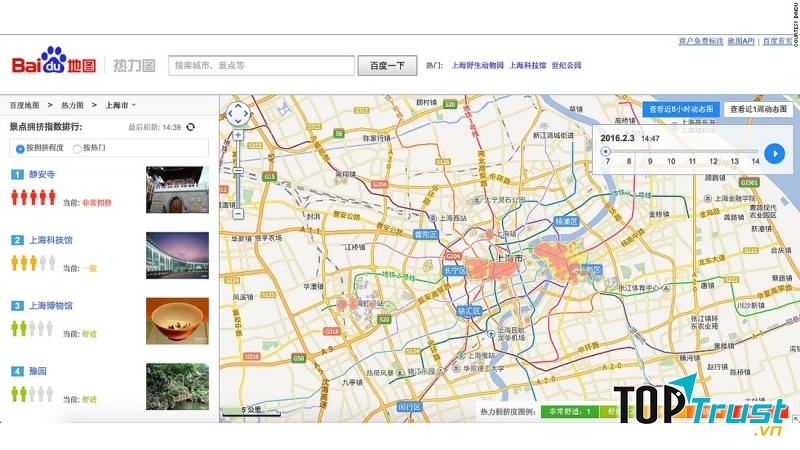The height and width of the screenshot is (450, 800).
Task: Click the map zoom level slider handle
Action: [238, 171]
